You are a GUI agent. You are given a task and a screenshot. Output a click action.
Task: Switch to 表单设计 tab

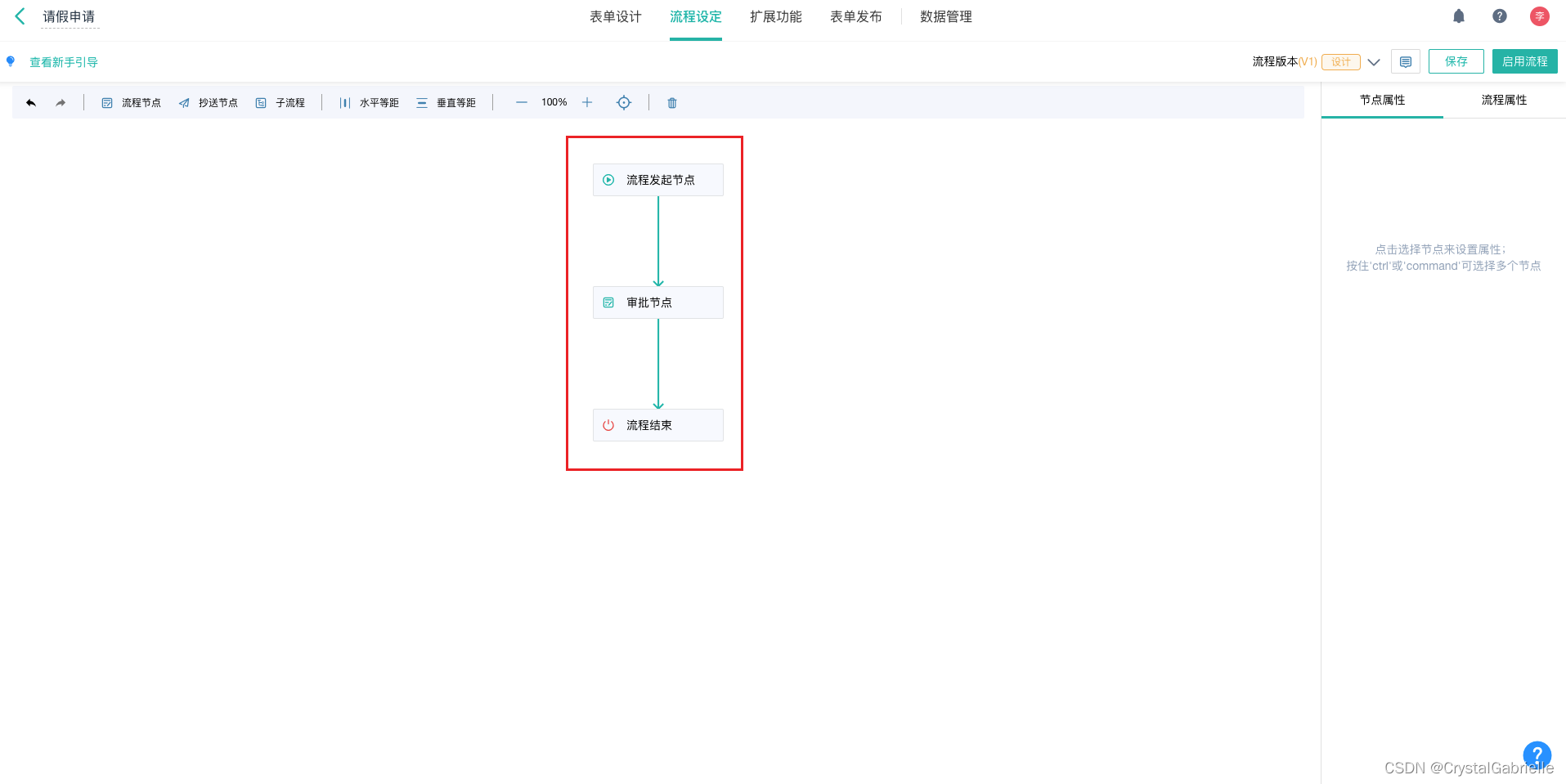click(616, 16)
